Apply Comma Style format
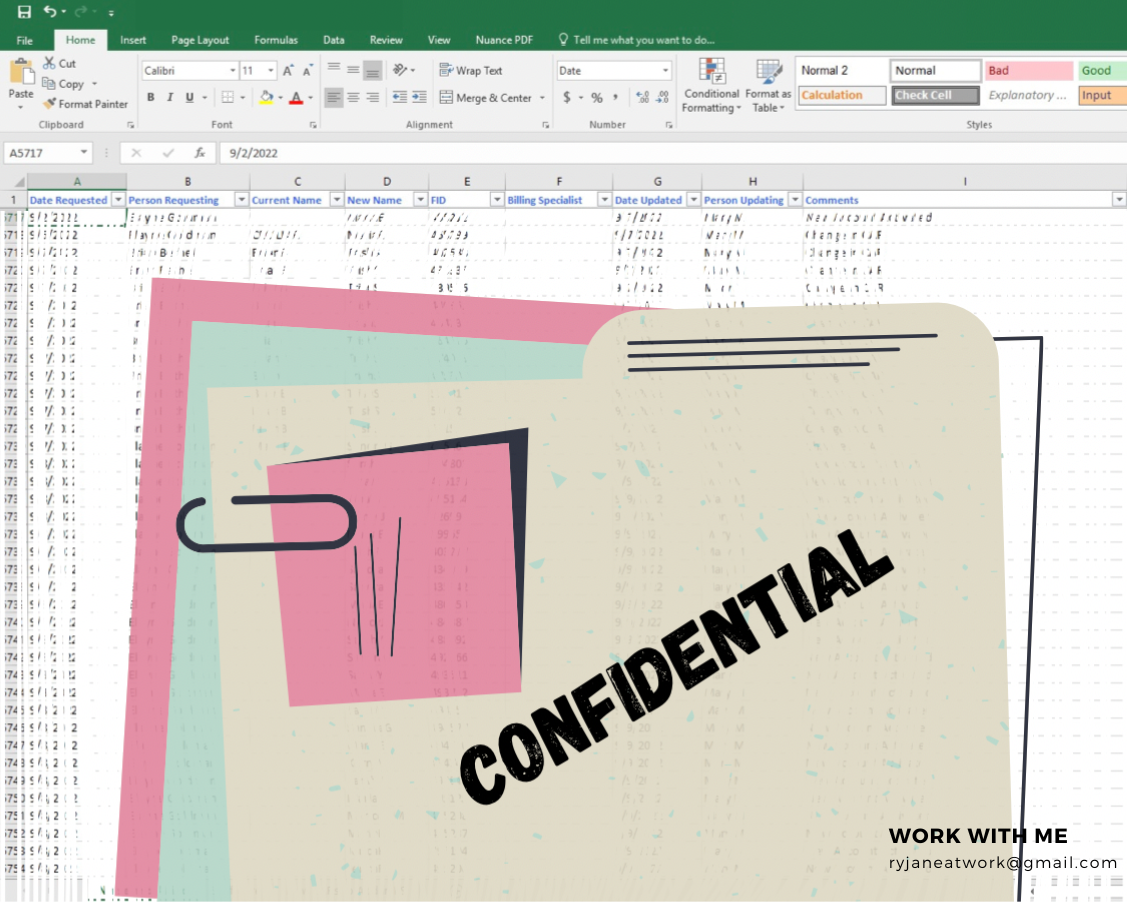Viewport: 1127px width, 902px height. pos(616,97)
